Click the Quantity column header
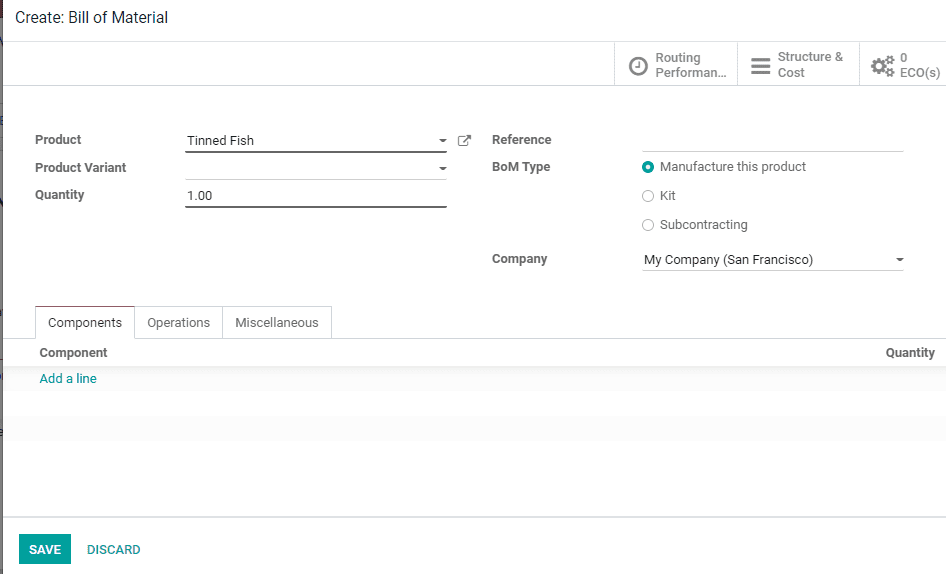The width and height of the screenshot is (946, 574). 910,352
